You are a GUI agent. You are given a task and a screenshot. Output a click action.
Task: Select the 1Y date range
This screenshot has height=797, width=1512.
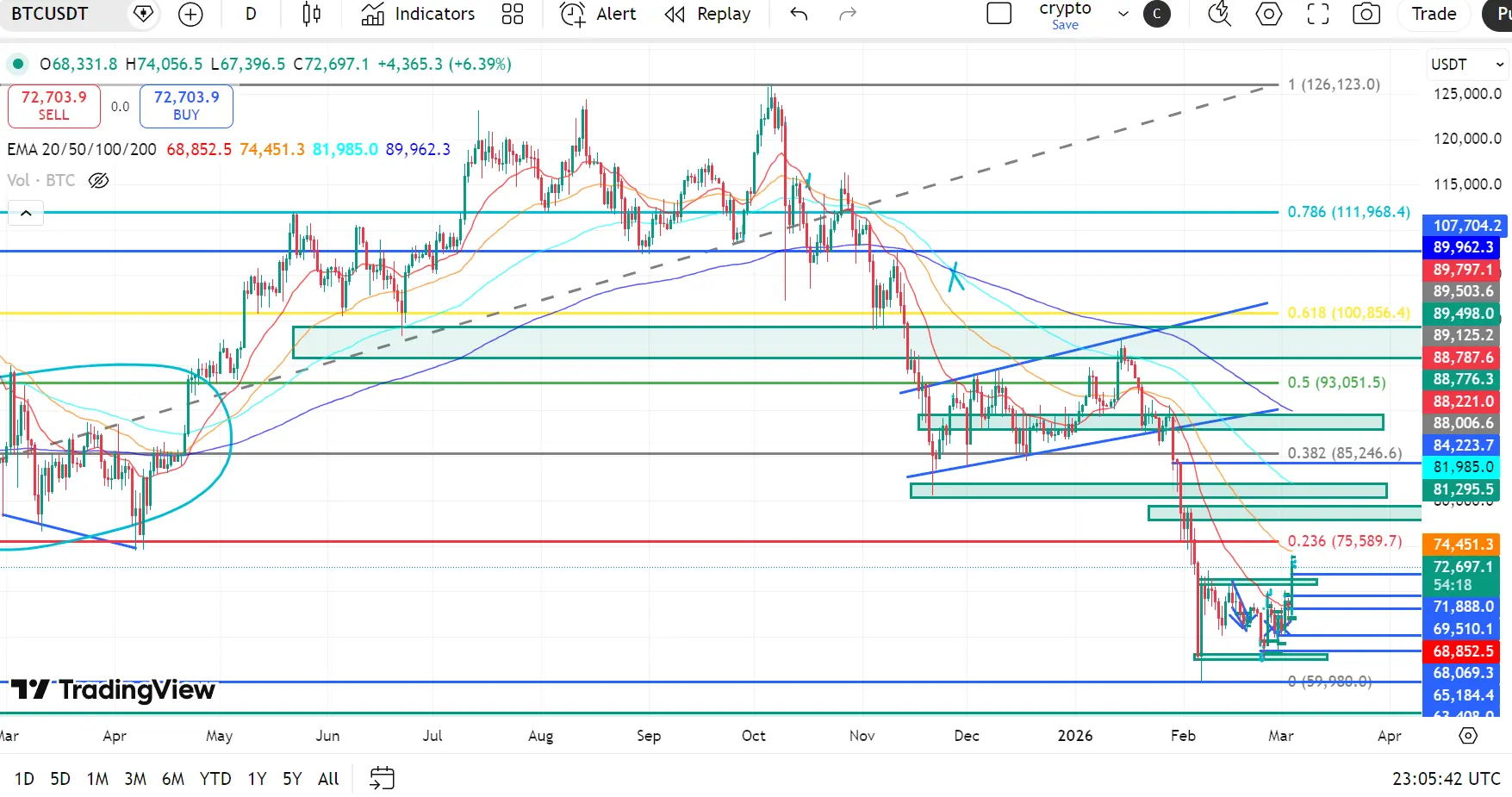click(257, 779)
